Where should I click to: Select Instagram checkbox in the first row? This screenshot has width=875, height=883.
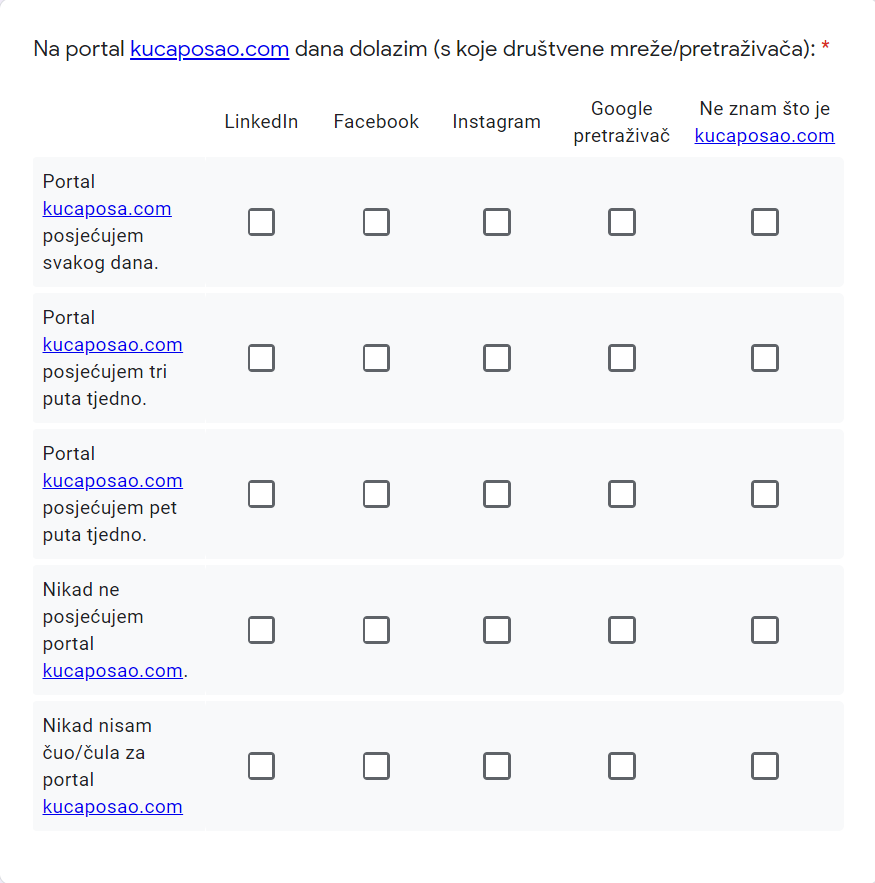[497, 222]
